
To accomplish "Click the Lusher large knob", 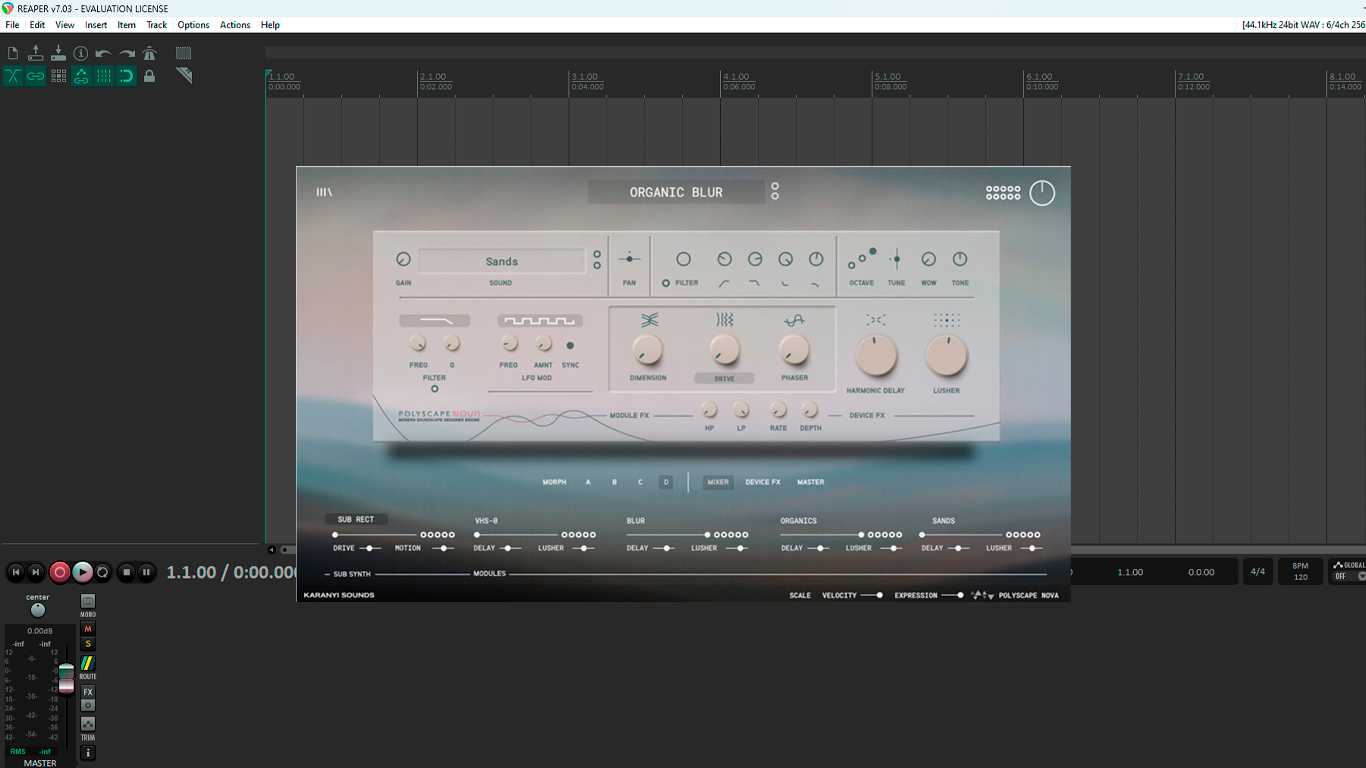I will pyautogui.click(x=946, y=356).
